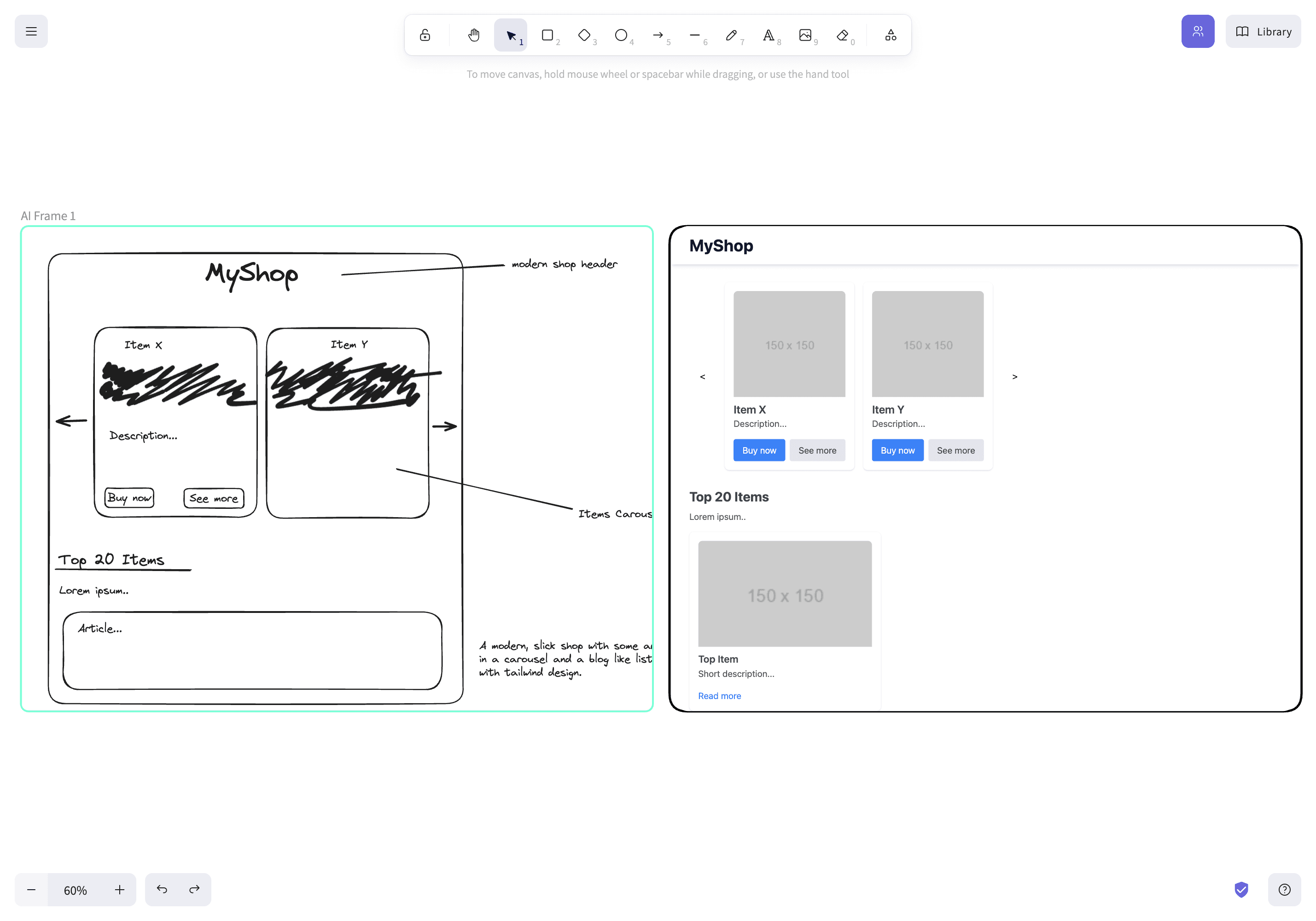Select the Hand panning tool
This screenshot has width=1316, height=921.
[473, 35]
